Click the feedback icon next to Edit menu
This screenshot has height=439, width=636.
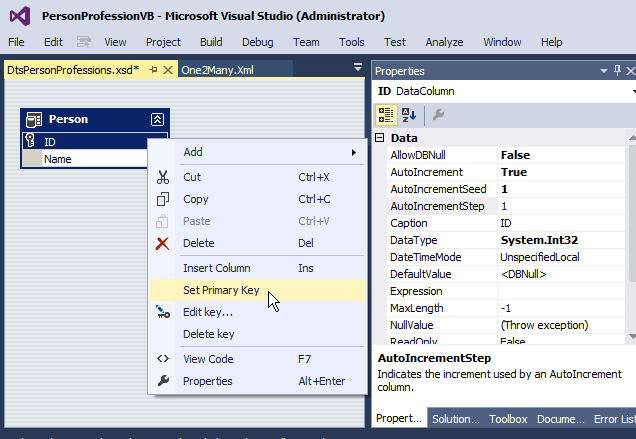[x=84, y=42]
